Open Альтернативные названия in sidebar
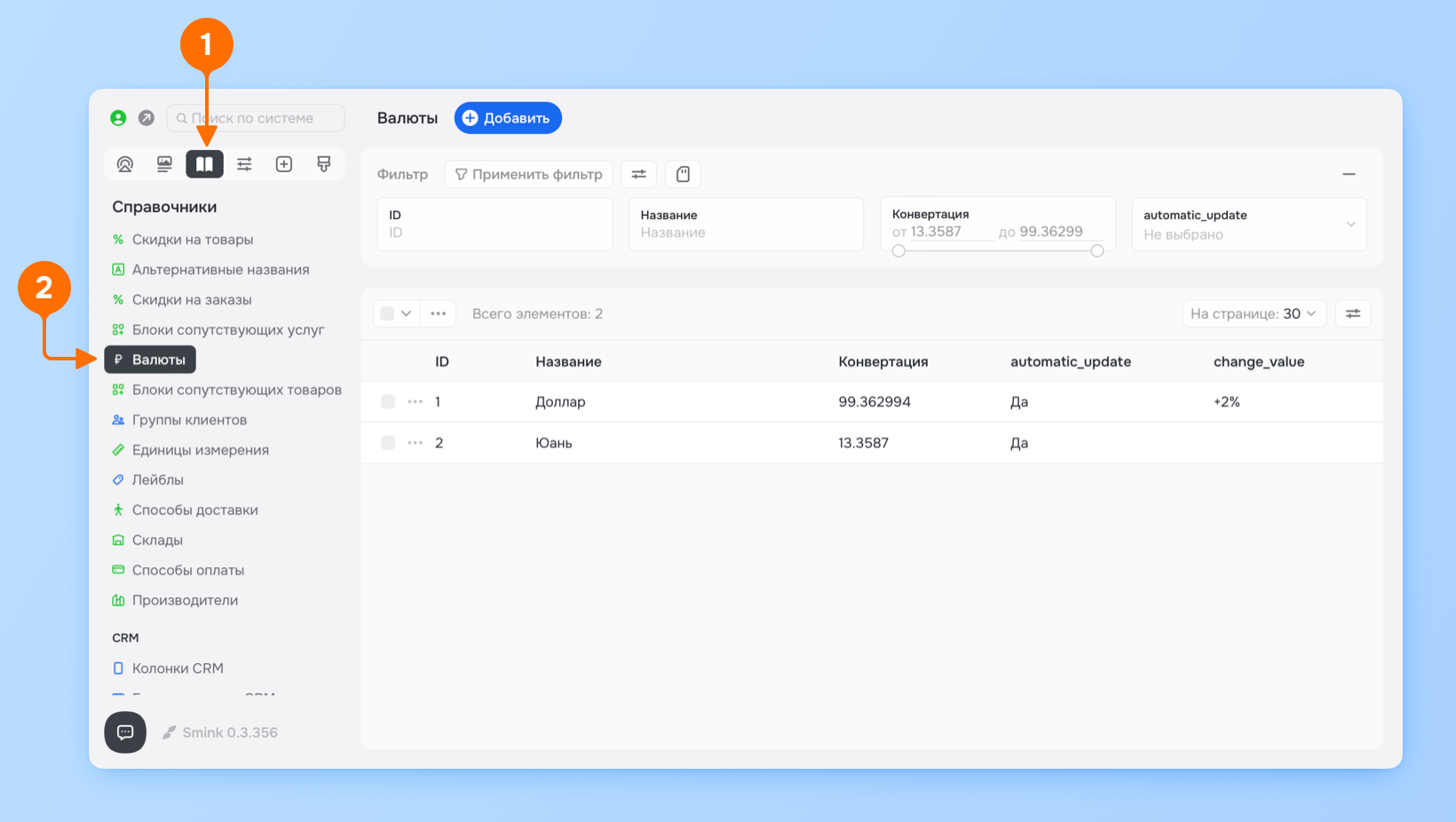Screen dimensions: 1456x822 coord(221,270)
